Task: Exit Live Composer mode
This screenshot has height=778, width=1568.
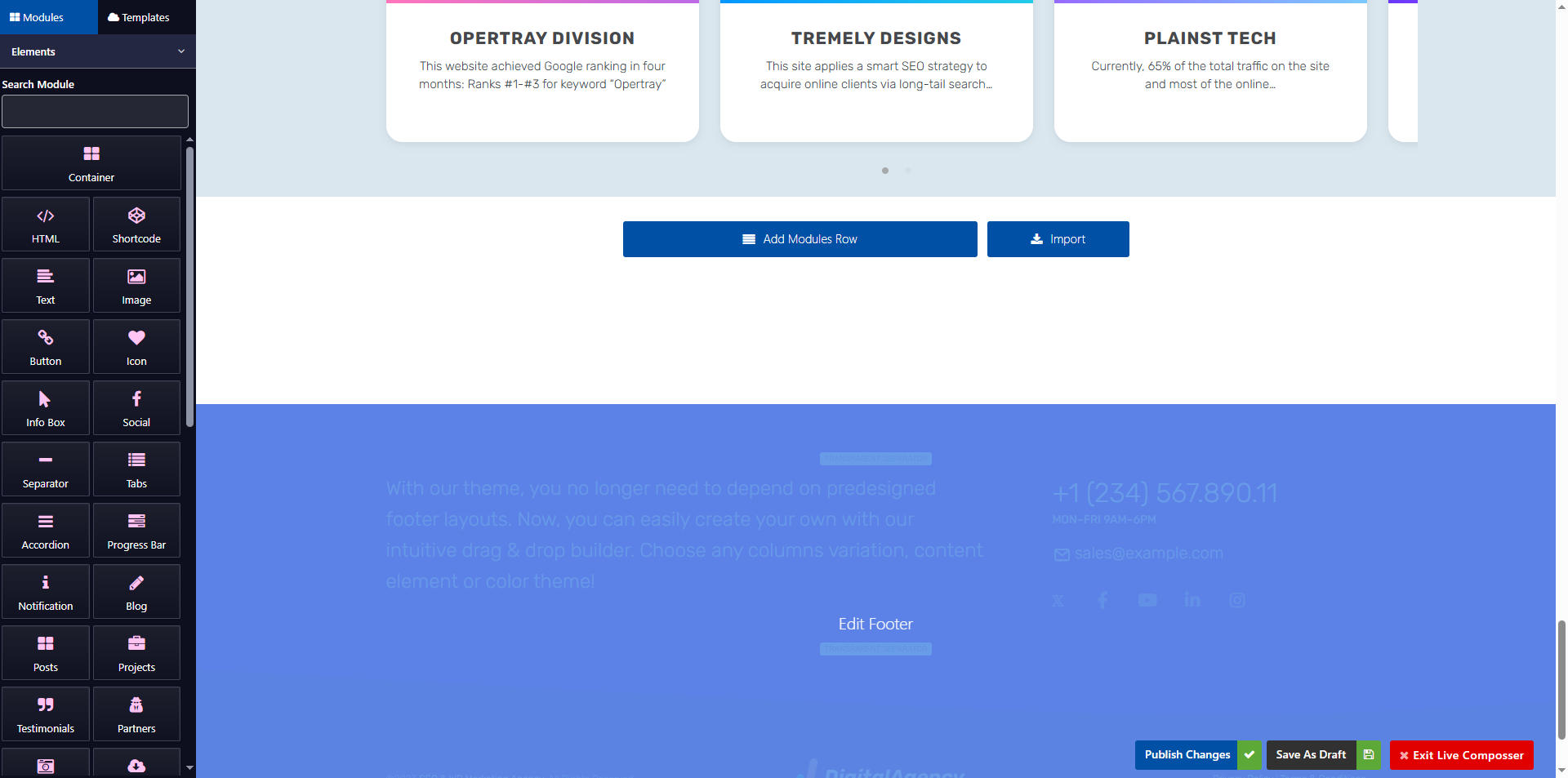Action: coord(1461,755)
